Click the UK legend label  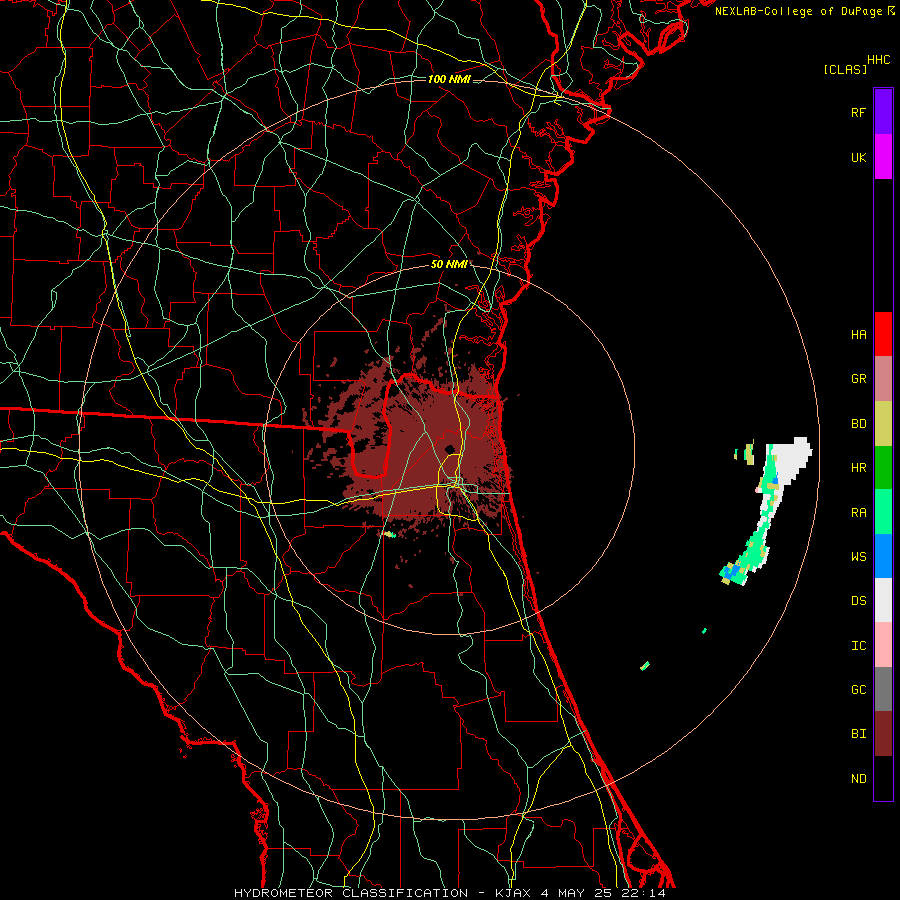pyautogui.click(x=858, y=157)
